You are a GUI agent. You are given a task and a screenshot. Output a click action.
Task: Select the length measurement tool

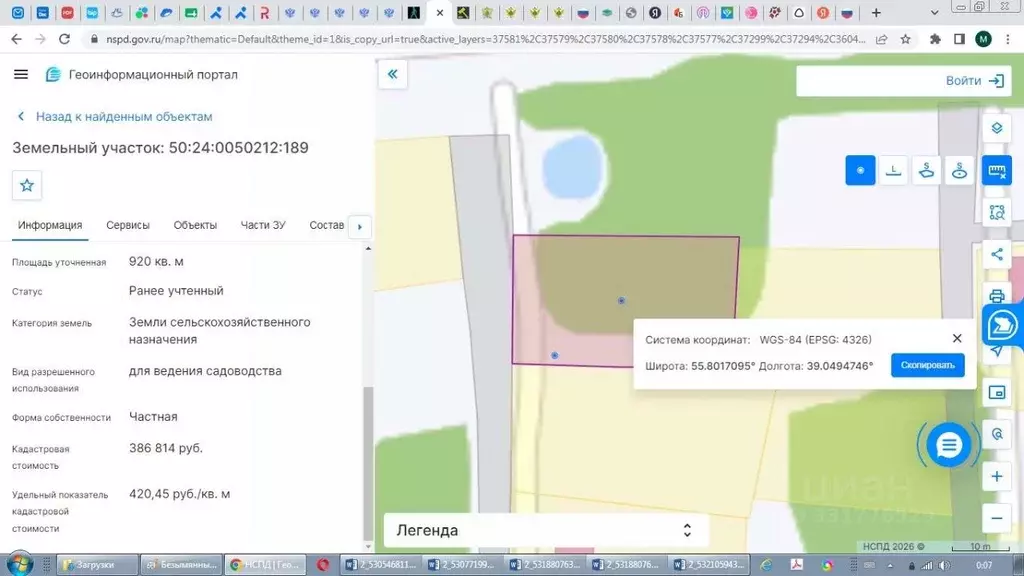coord(893,170)
